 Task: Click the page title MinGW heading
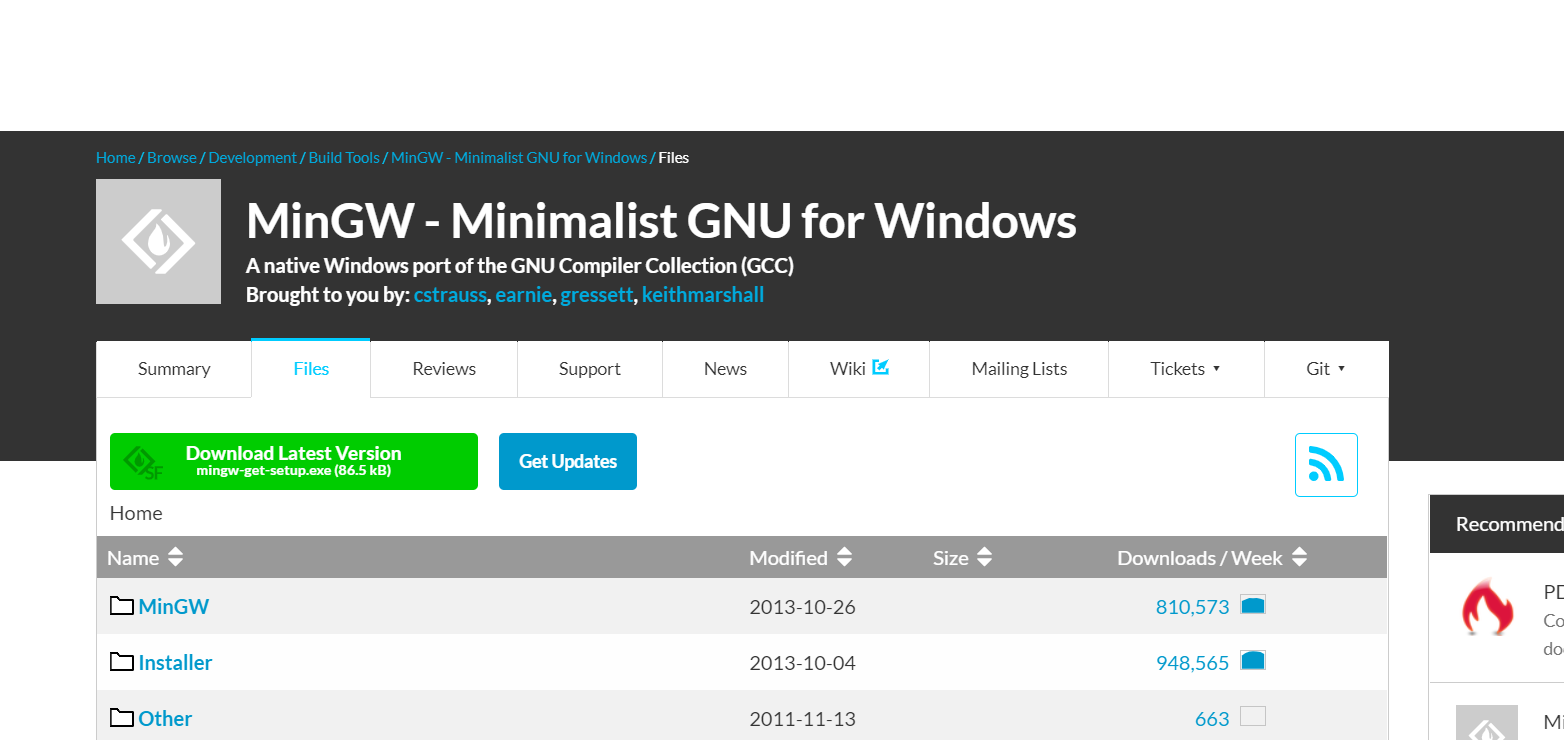point(661,221)
